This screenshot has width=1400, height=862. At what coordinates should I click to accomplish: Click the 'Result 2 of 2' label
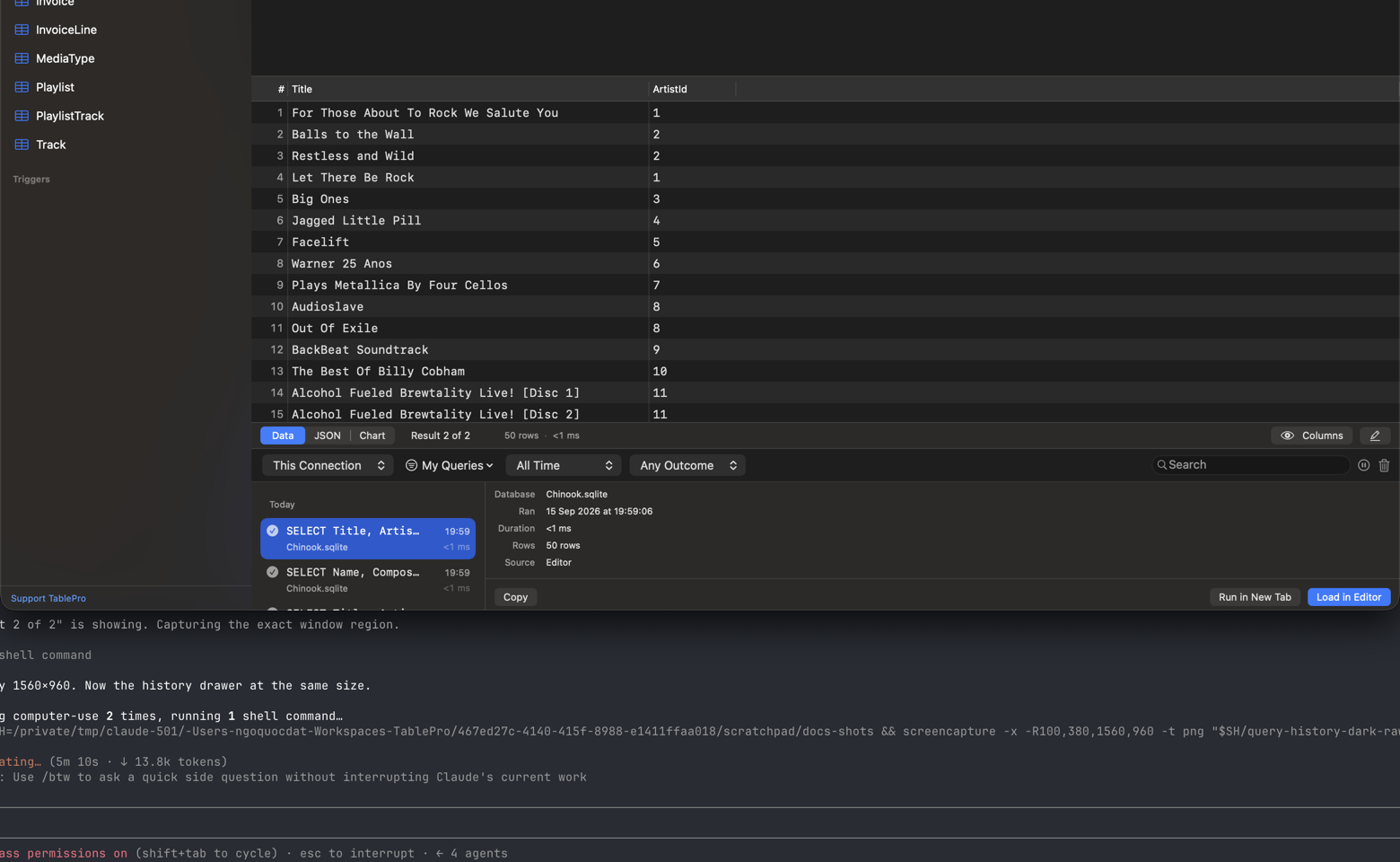[441, 435]
